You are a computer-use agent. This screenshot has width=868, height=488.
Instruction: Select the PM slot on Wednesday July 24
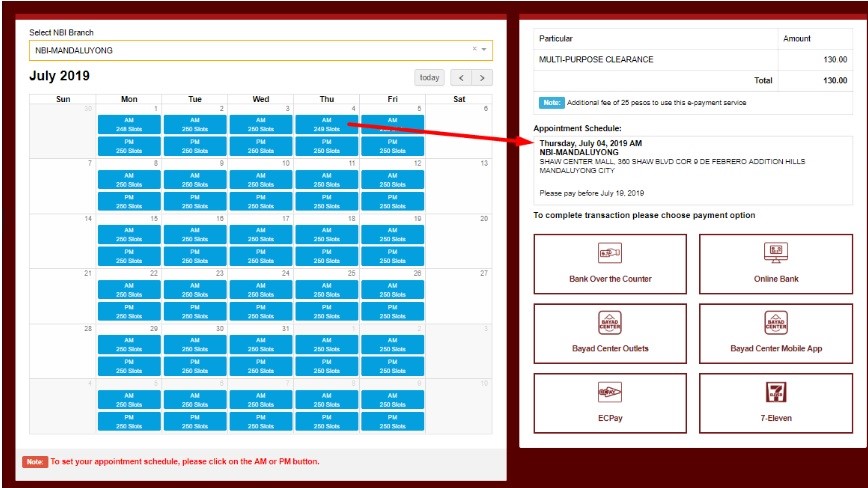(261, 312)
